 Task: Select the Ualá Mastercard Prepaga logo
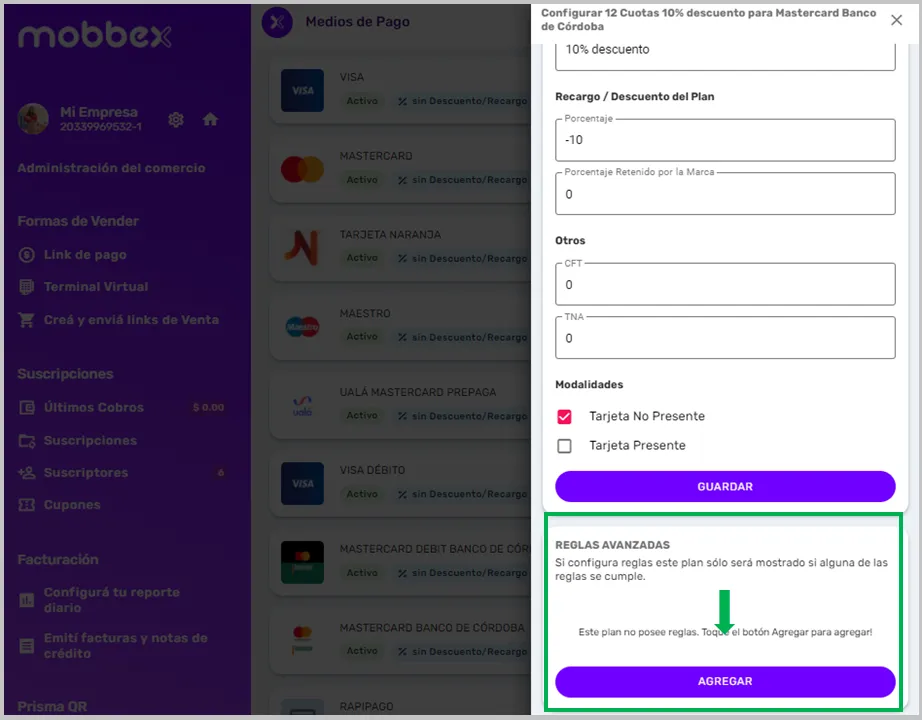pos(302,405)
